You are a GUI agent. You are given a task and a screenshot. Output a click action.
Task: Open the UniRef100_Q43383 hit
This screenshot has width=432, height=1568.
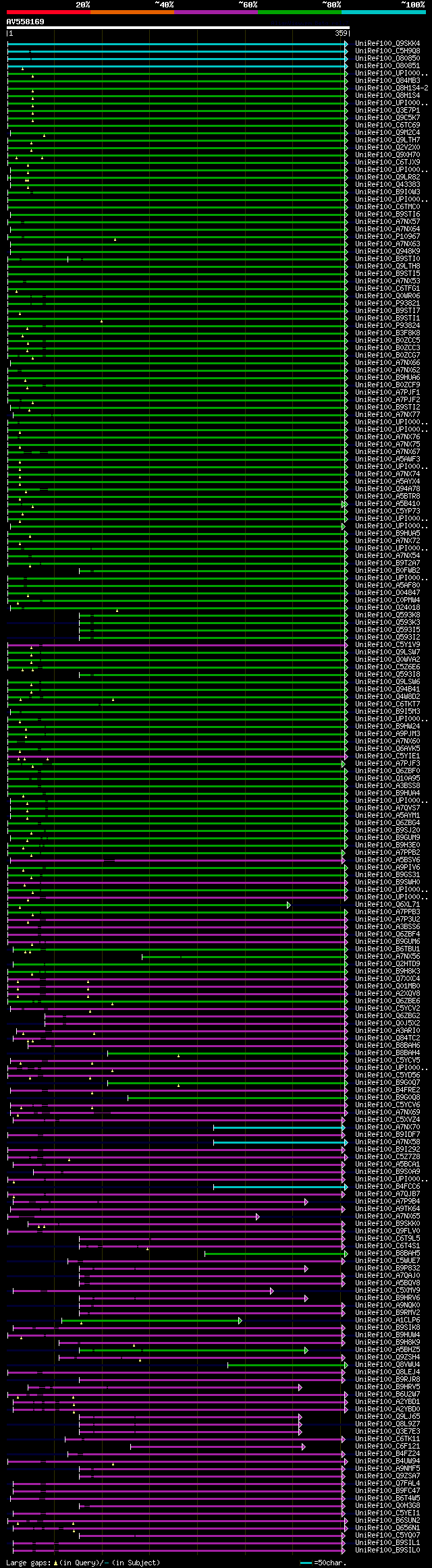tap(387, 185)
